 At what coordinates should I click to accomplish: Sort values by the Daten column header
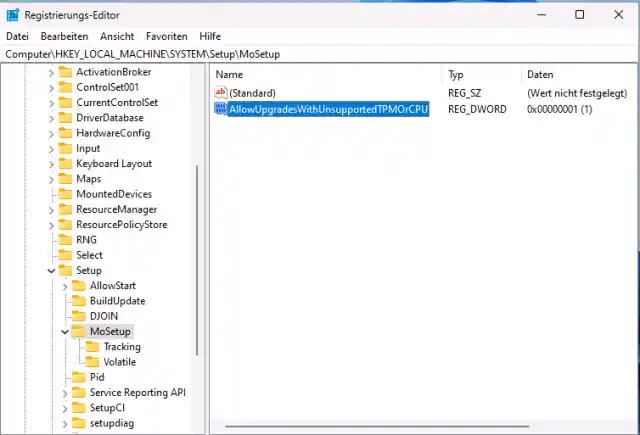(579, 75)
